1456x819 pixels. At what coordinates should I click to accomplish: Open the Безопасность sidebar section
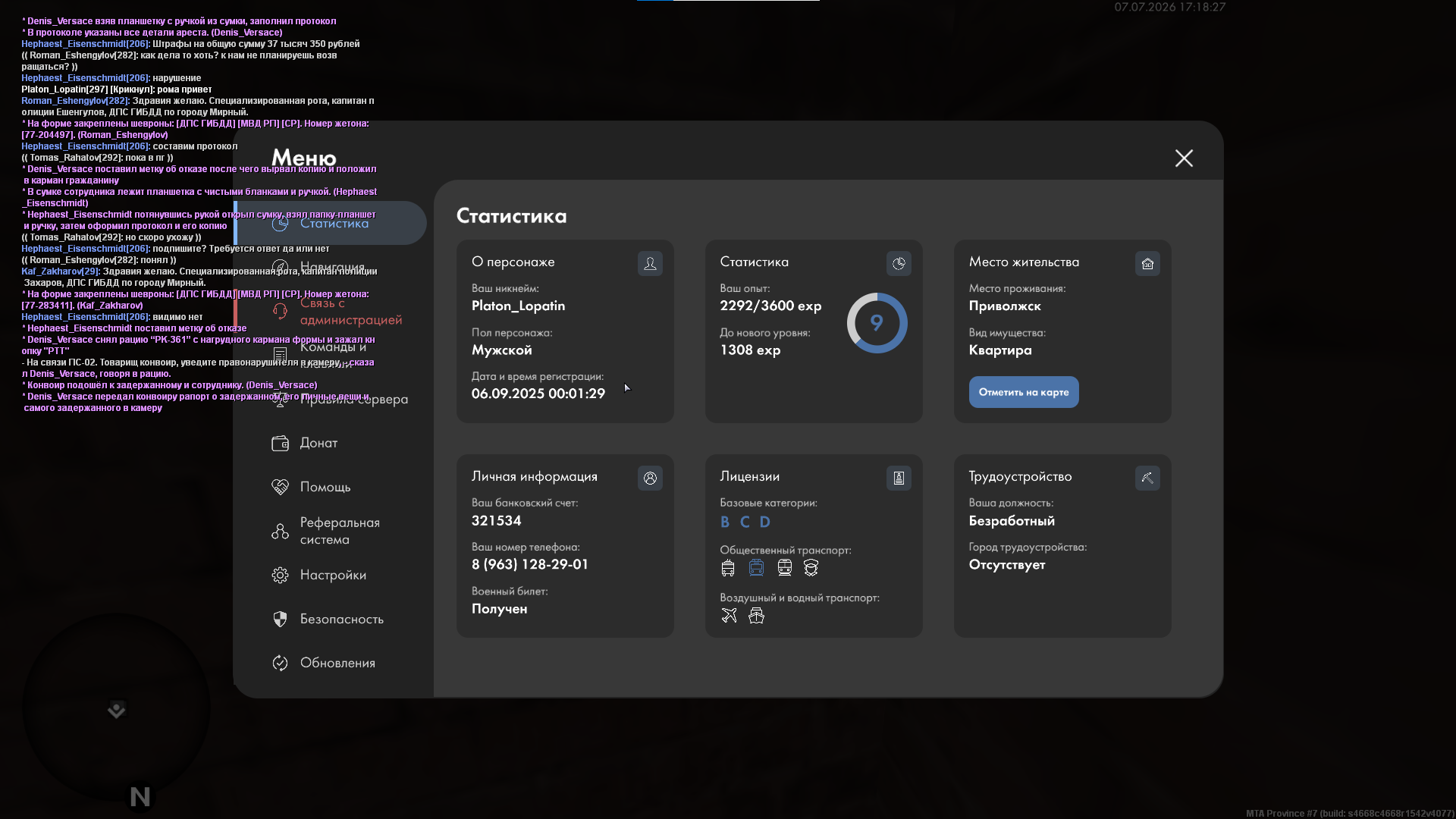tap(331, 619)
